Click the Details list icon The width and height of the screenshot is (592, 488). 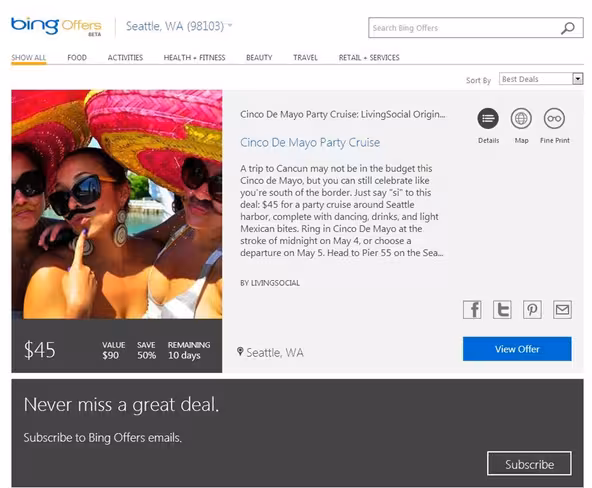[x=488, y=119]
